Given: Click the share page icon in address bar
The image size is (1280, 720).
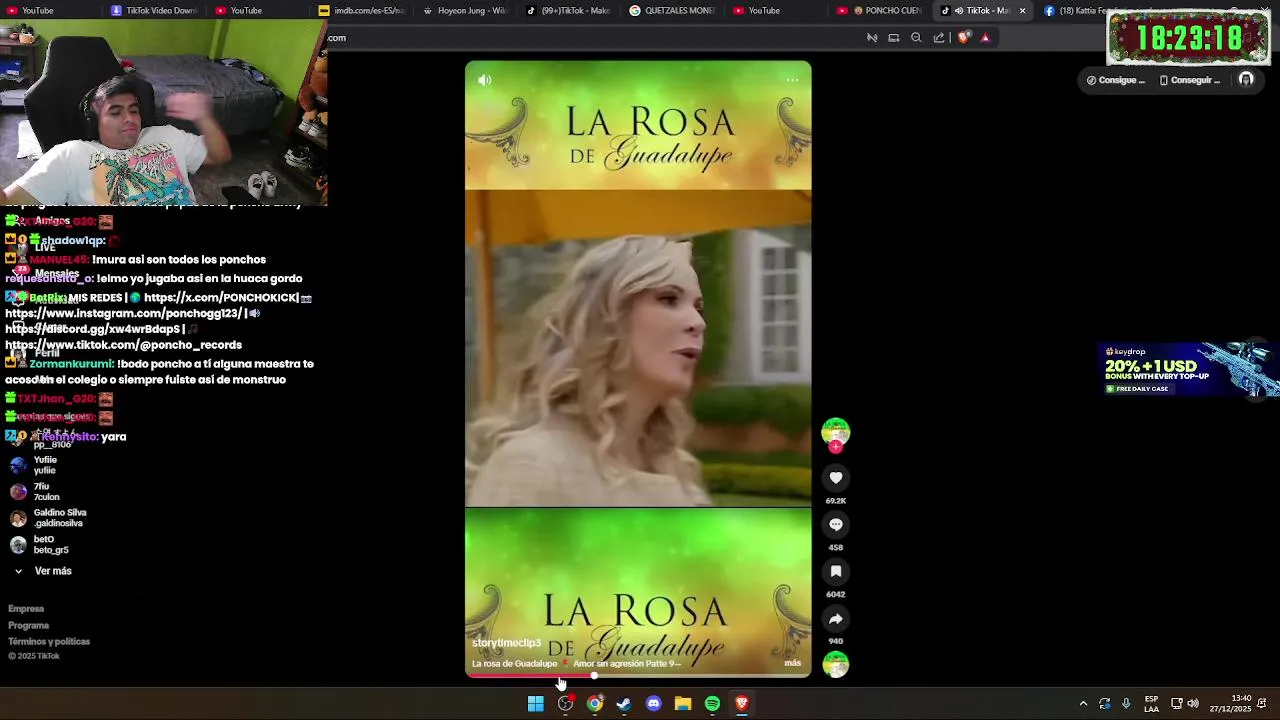Looking at the screenshot, I should 939,38.
